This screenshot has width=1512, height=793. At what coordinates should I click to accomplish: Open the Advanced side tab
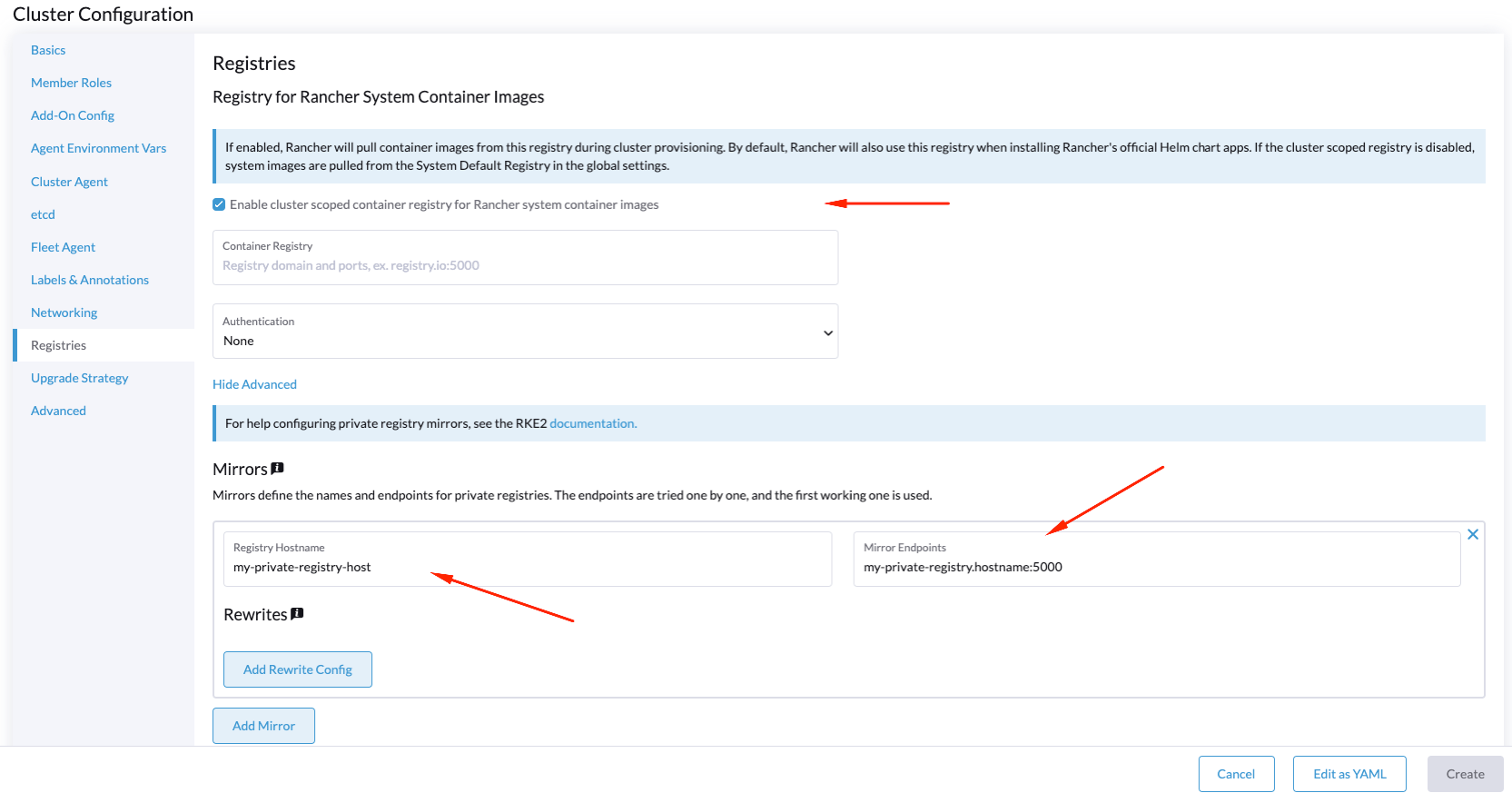58,411
